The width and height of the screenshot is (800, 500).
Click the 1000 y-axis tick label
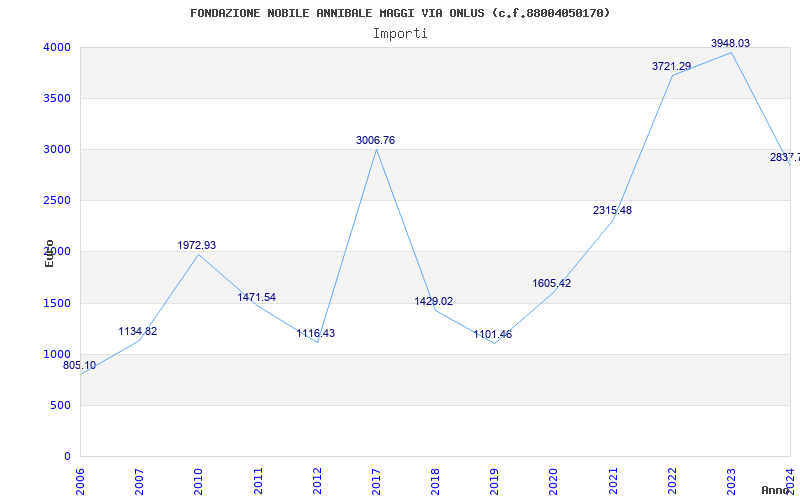[x=57, y=355]
